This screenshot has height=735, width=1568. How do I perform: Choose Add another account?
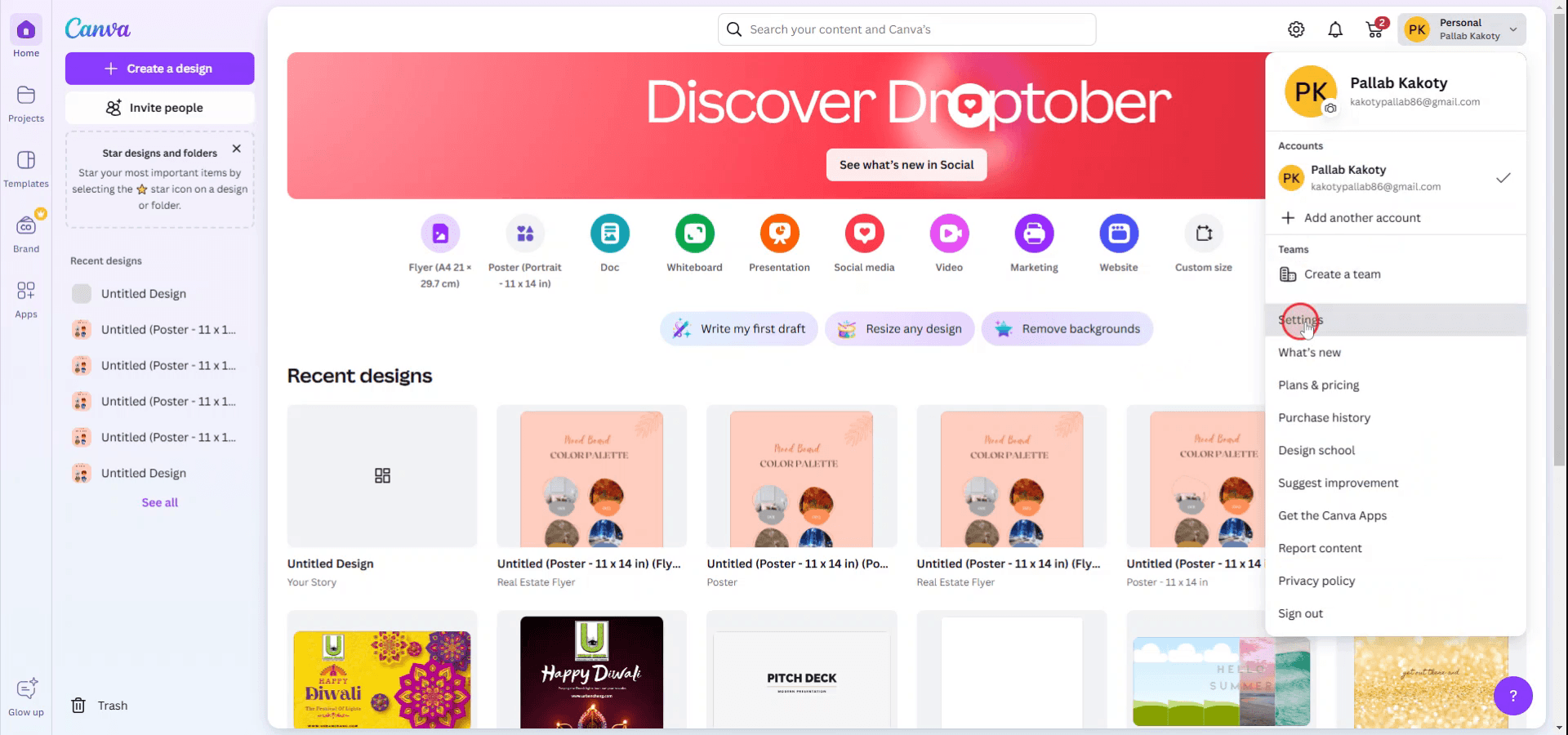(x=1395, y=218)
